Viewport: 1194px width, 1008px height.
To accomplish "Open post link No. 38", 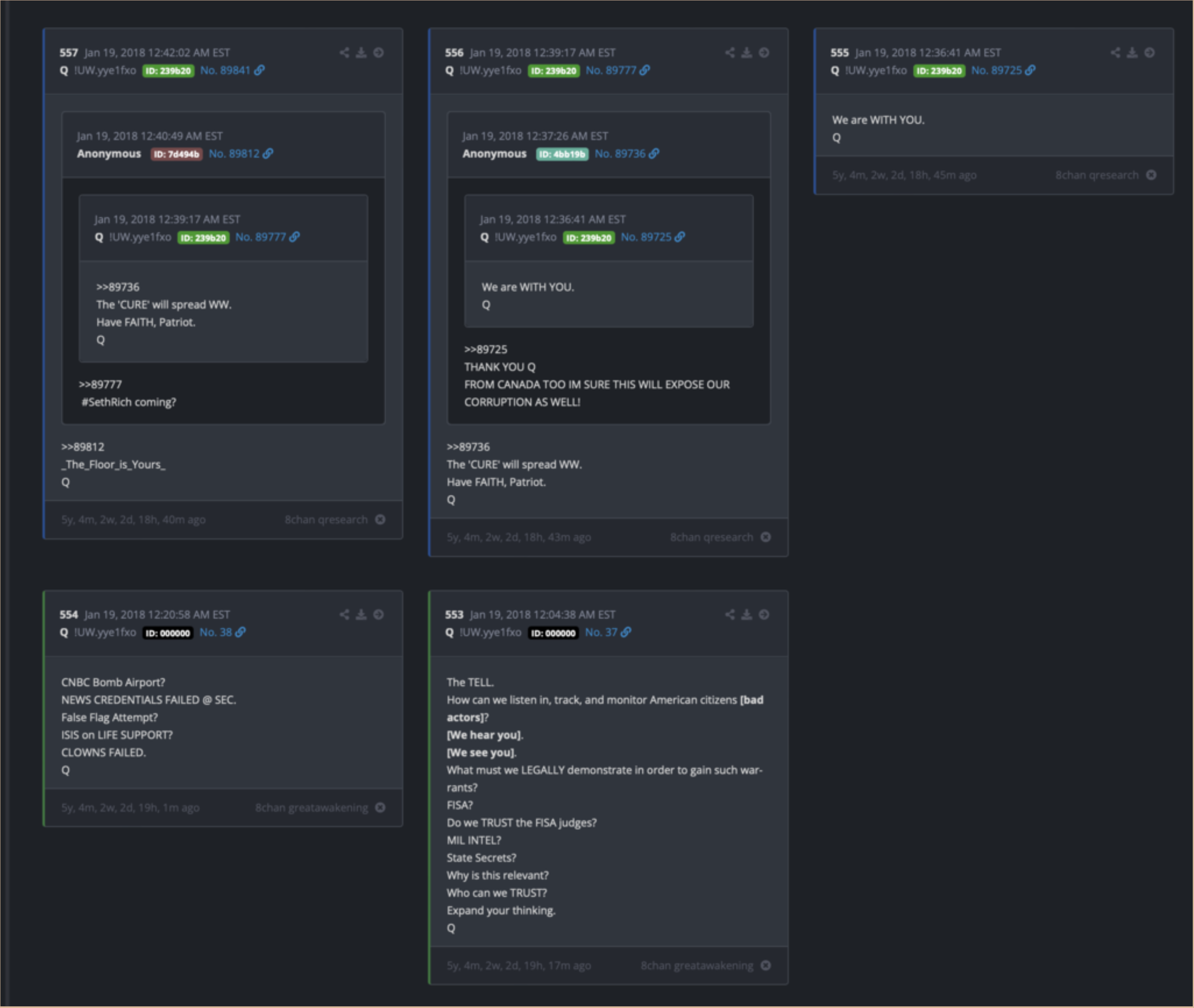I will (x=215, y=632).
